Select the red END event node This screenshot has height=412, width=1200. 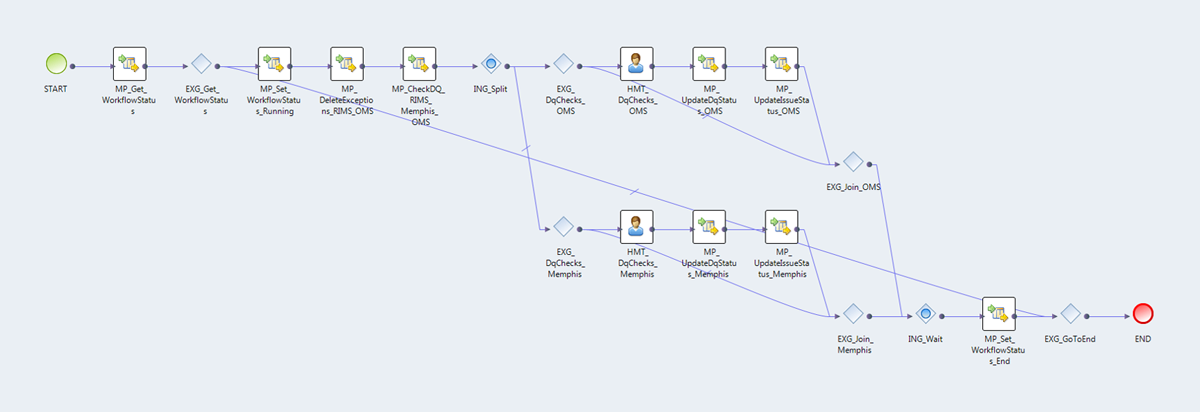point(1142,314)
